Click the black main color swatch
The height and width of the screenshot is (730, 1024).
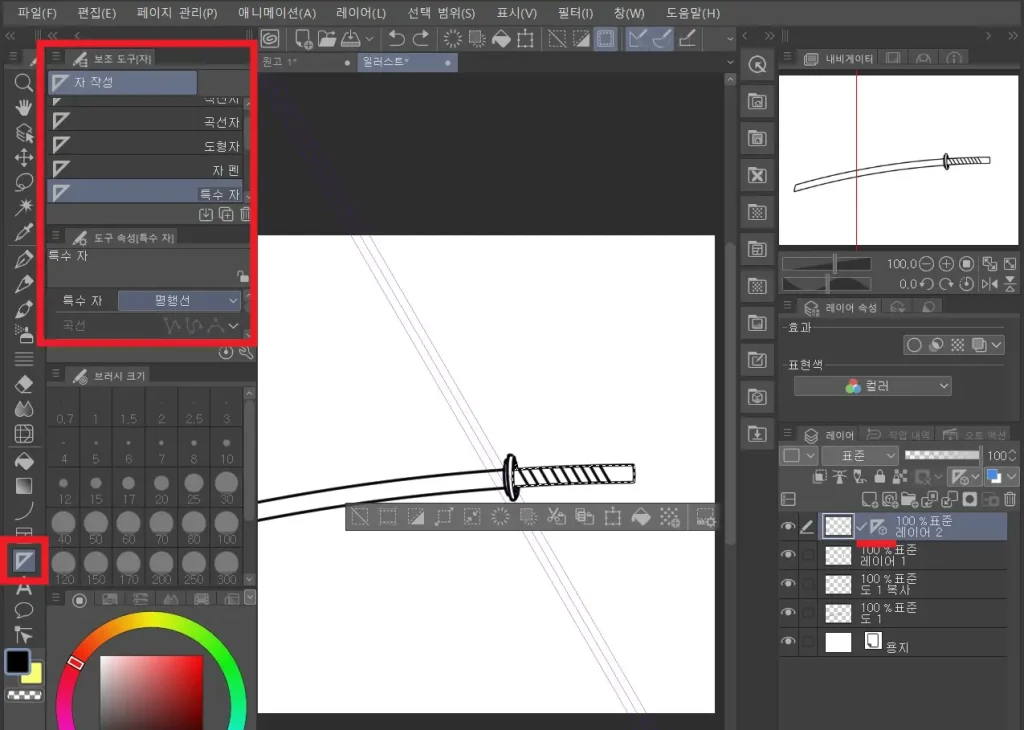coord(17,662)
